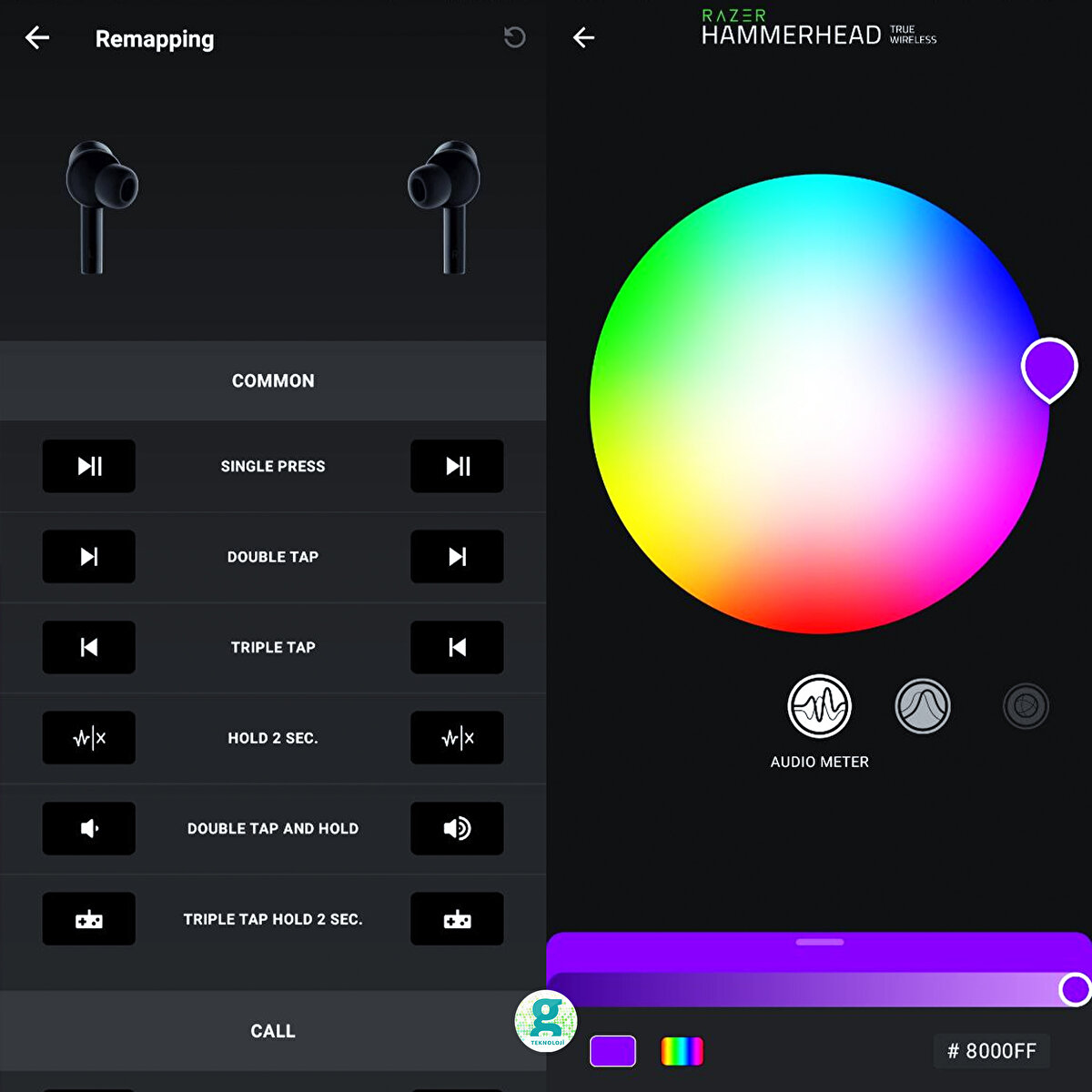Image resolution: width=1092 pixels, height=1092 pixels.
Task: Open the Common gesture section
Action: (x=273, y=380)
